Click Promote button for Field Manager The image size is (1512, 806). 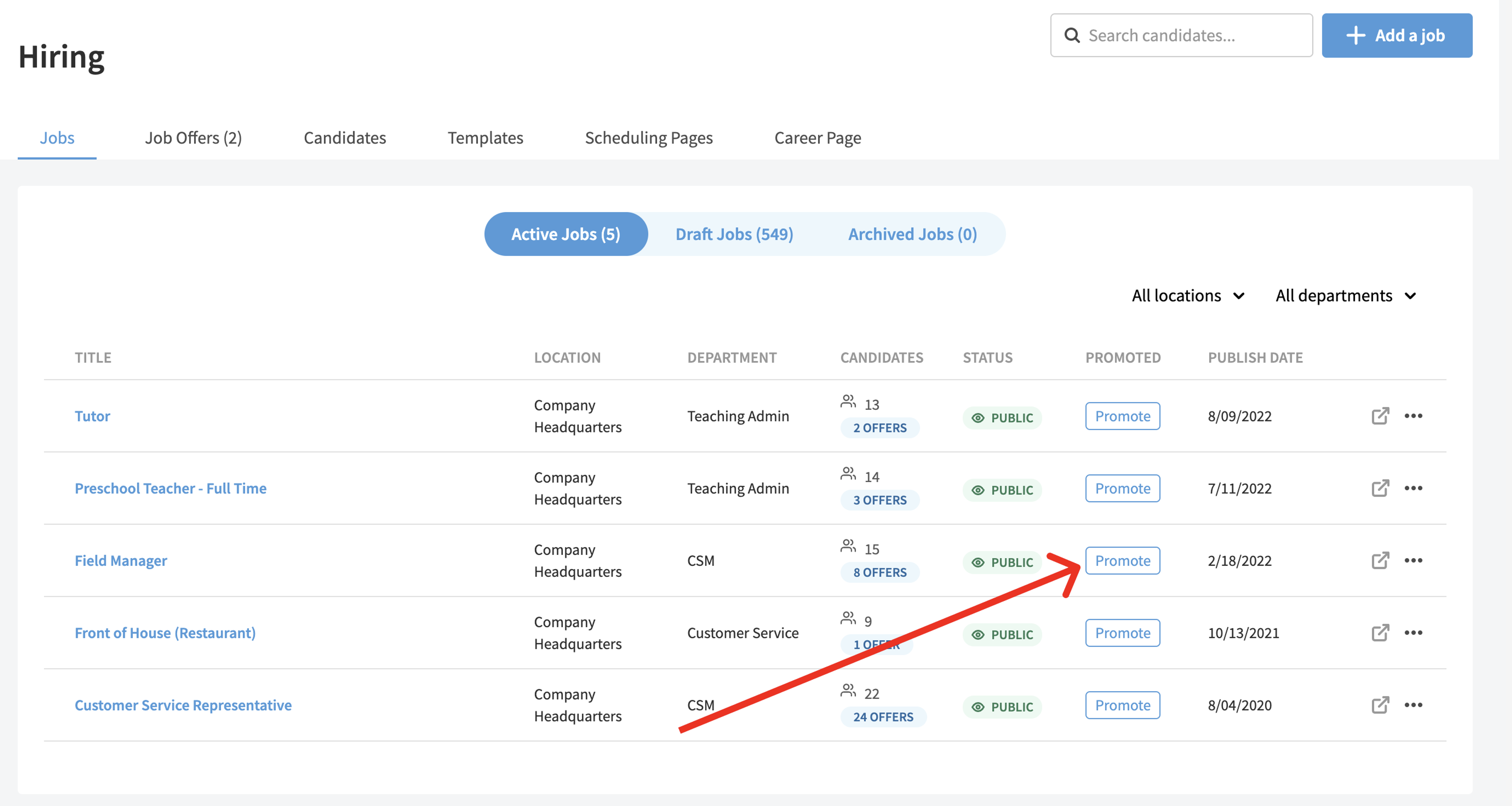pyautogui.click(x=1122, y=561)
